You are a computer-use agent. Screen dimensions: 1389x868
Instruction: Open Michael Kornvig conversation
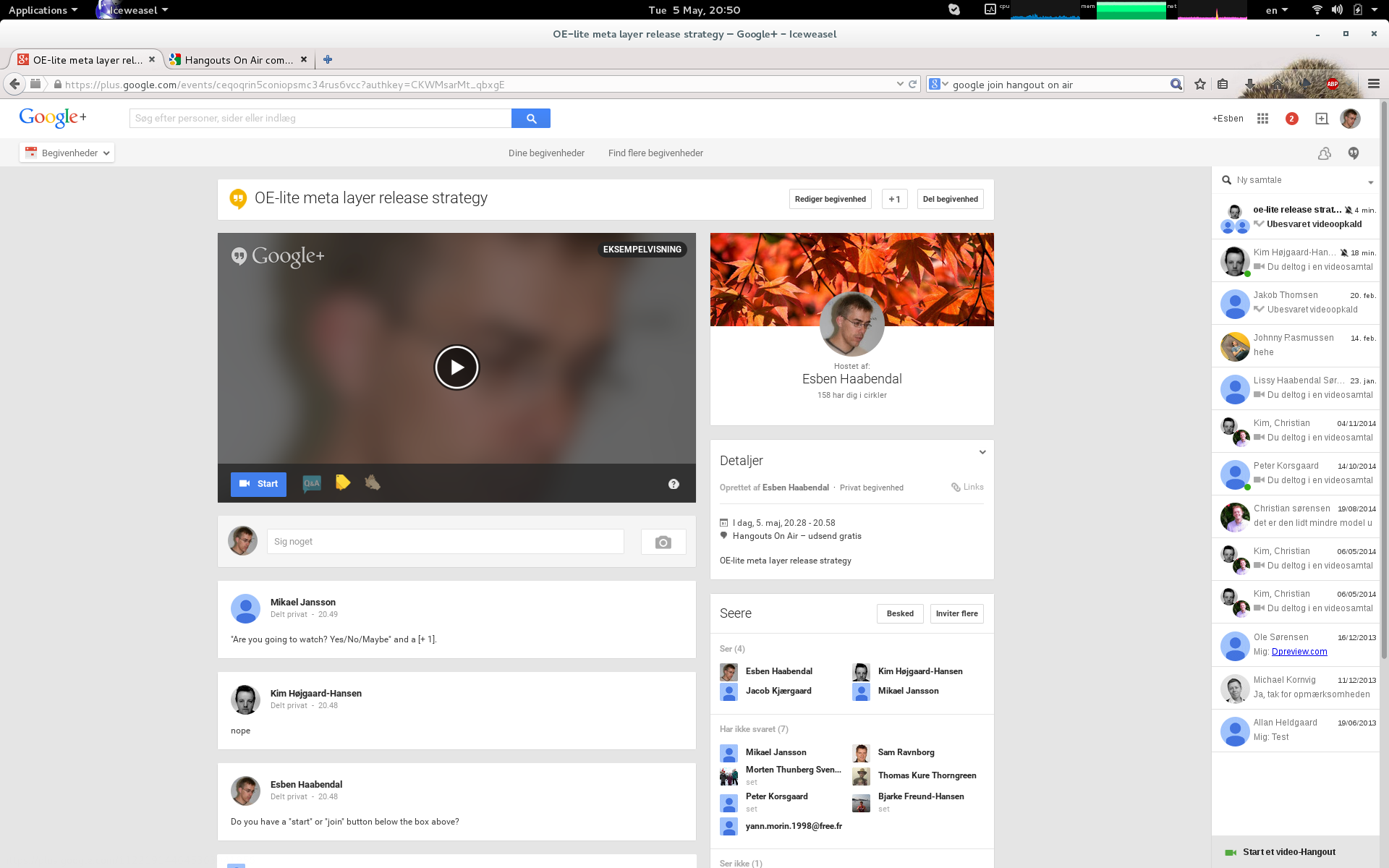(1295, 687)
